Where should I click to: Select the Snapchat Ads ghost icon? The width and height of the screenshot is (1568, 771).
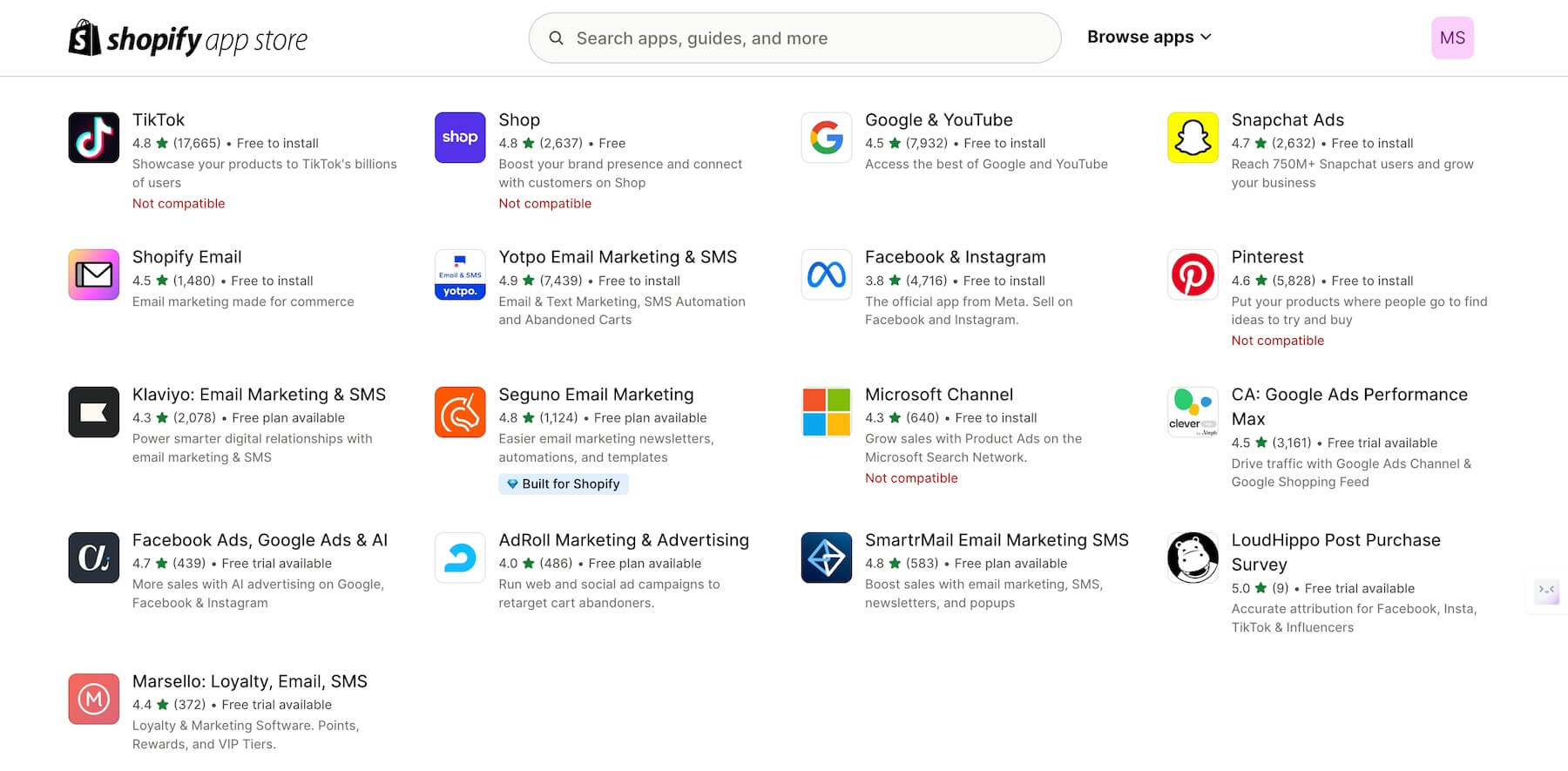pyautogui.click(x=1193, y=138)
